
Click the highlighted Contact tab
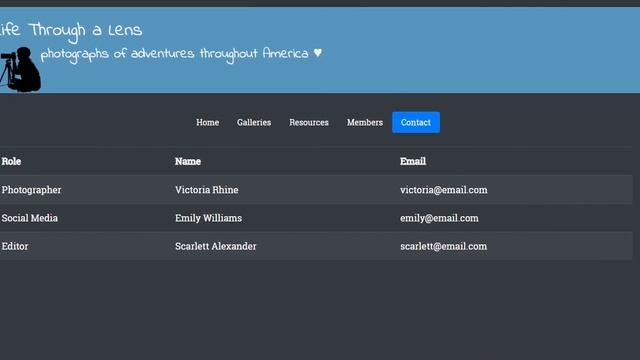pyautogui.click(x=416, y=122)
